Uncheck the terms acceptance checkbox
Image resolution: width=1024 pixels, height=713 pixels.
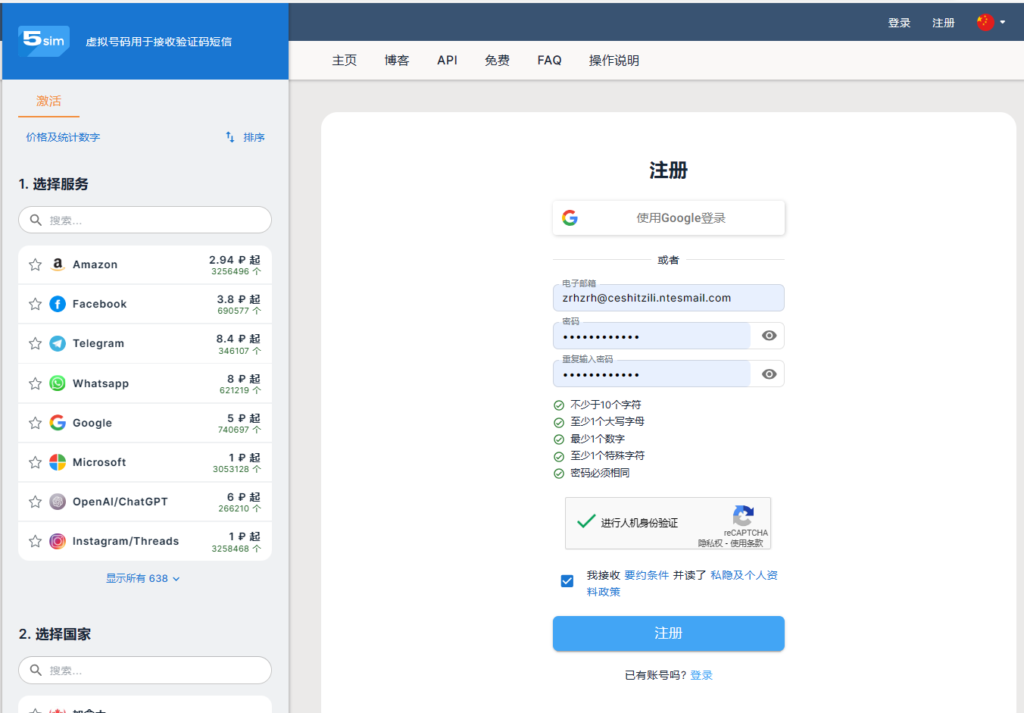coord(567,581)
